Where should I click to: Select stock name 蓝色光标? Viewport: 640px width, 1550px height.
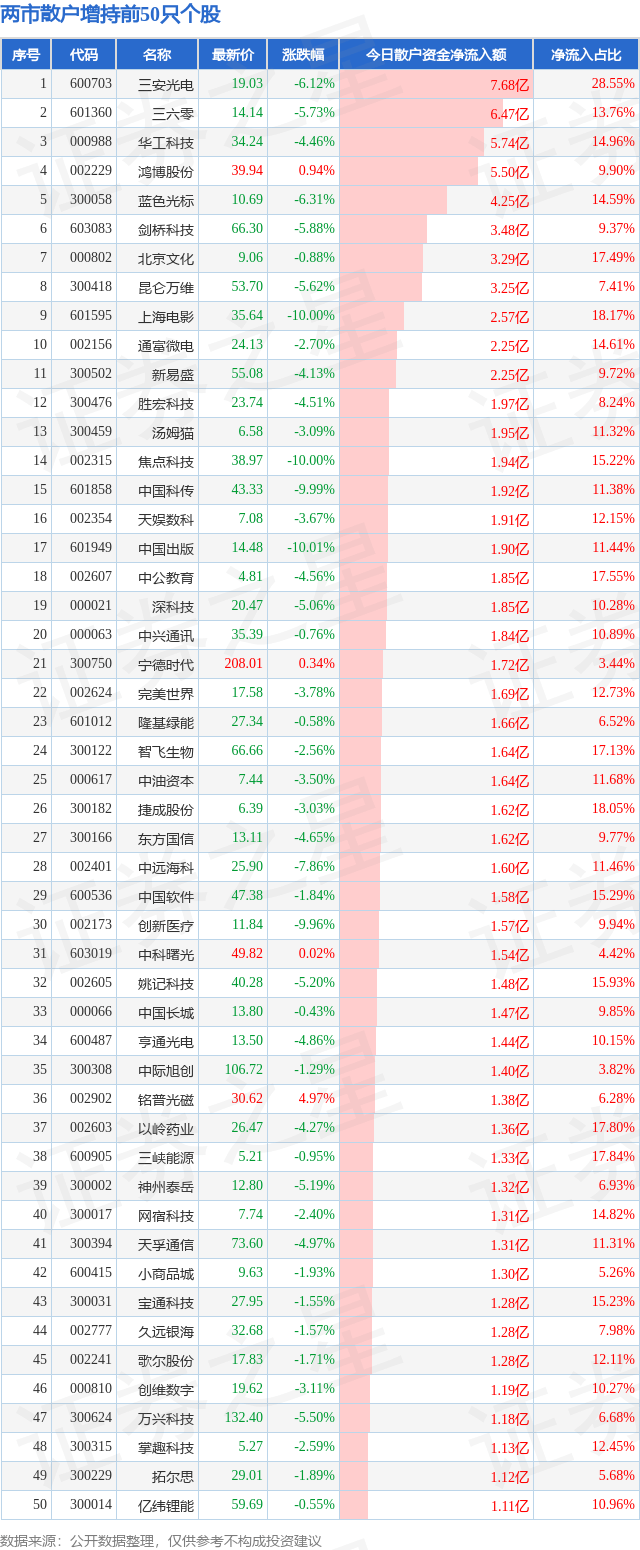166,200
